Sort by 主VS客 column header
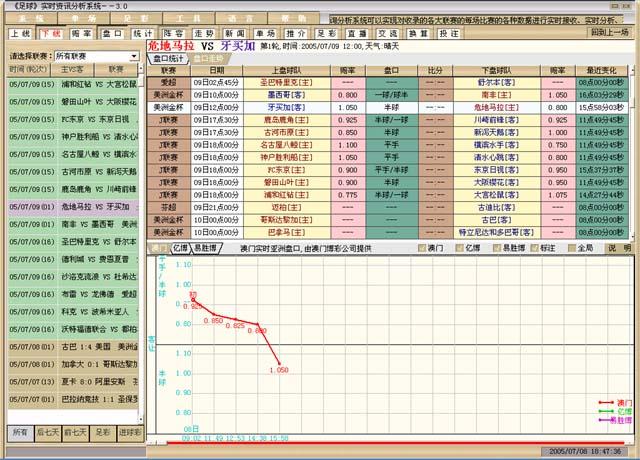 72,70
